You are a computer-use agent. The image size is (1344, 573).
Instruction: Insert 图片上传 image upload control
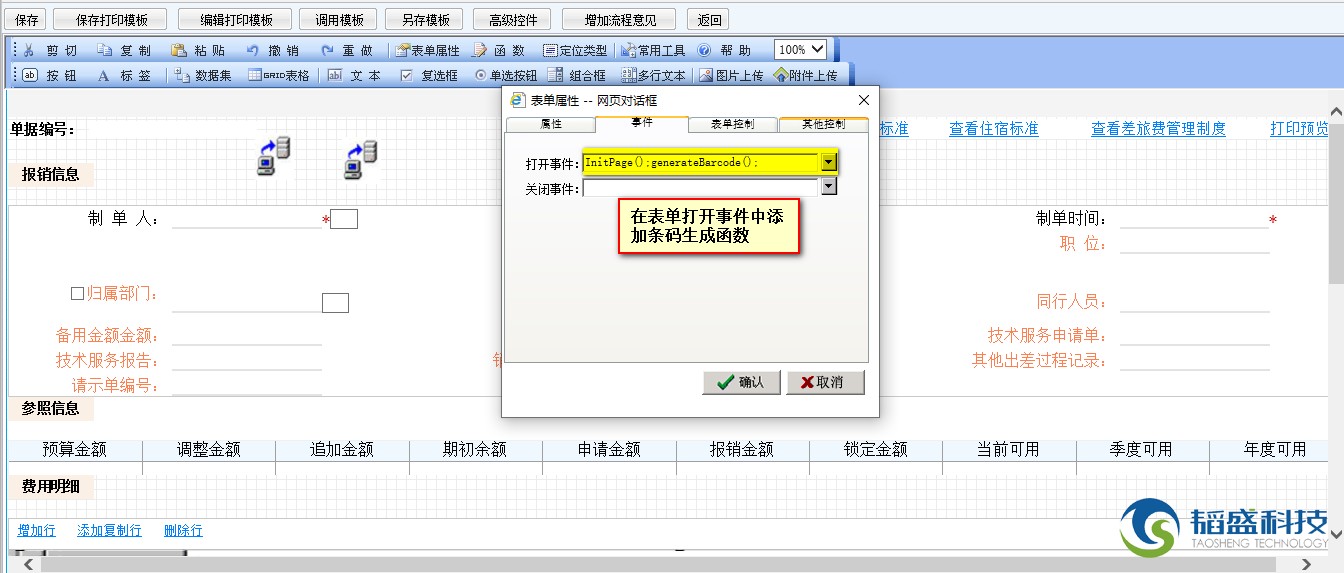coord(731,75)
